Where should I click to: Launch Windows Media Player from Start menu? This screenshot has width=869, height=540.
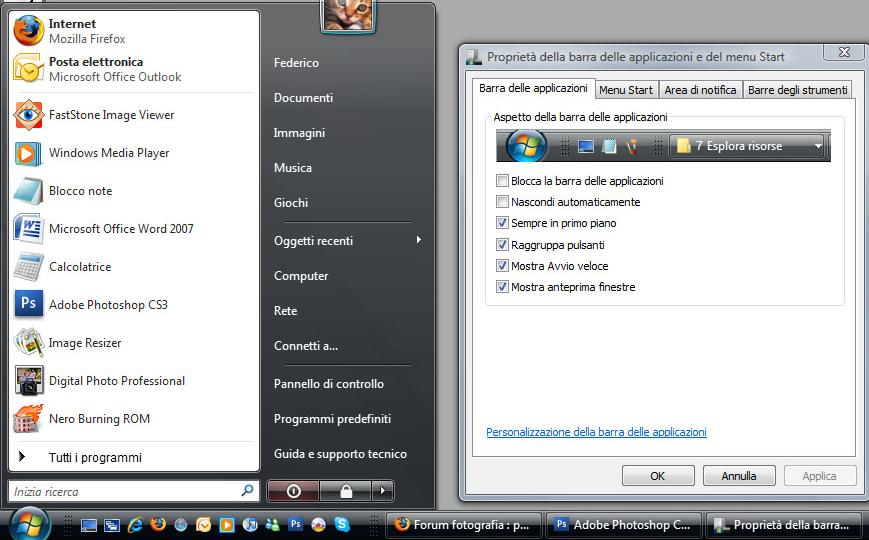click(134, 153)
